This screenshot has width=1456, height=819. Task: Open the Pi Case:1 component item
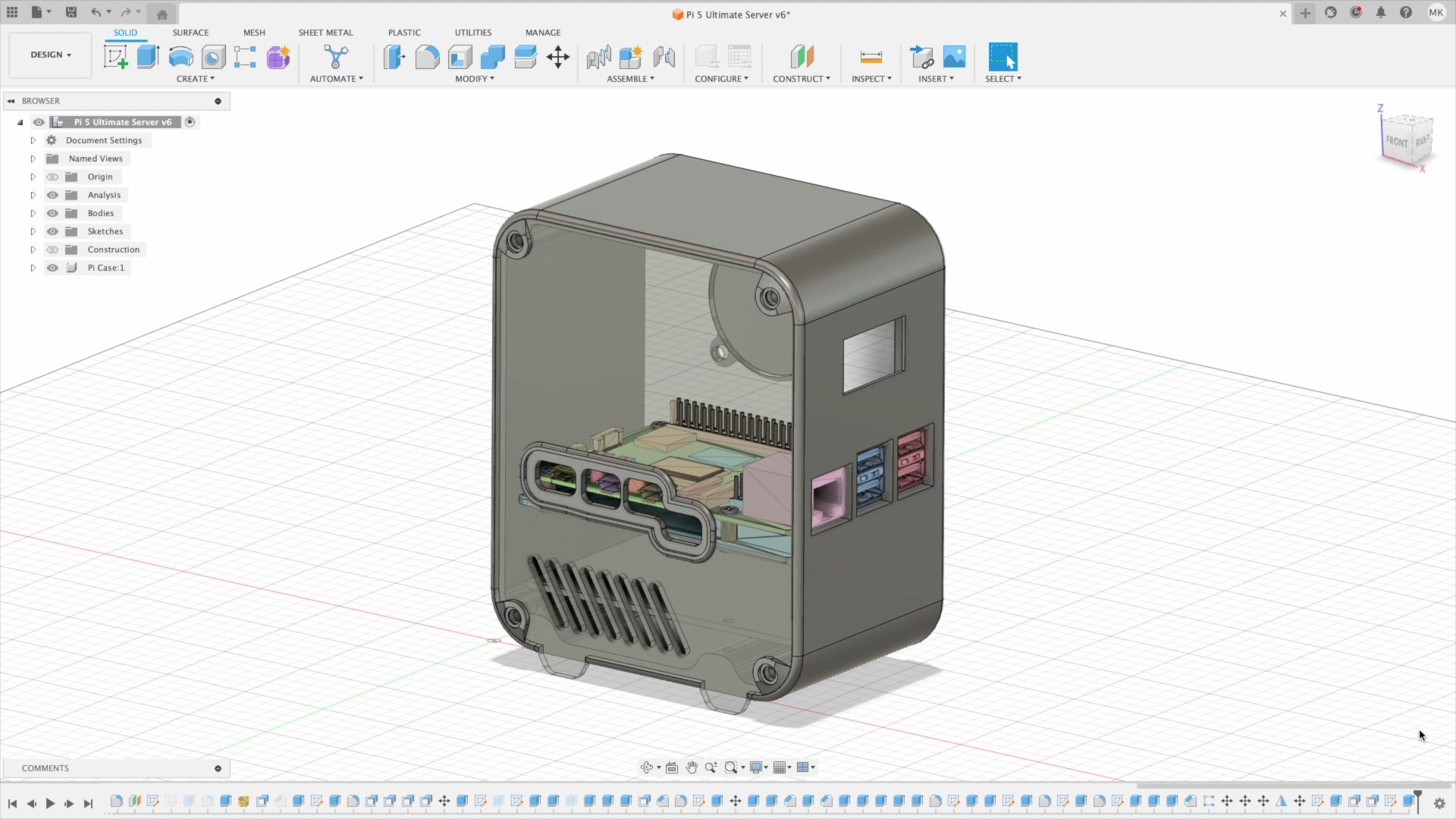105,268
